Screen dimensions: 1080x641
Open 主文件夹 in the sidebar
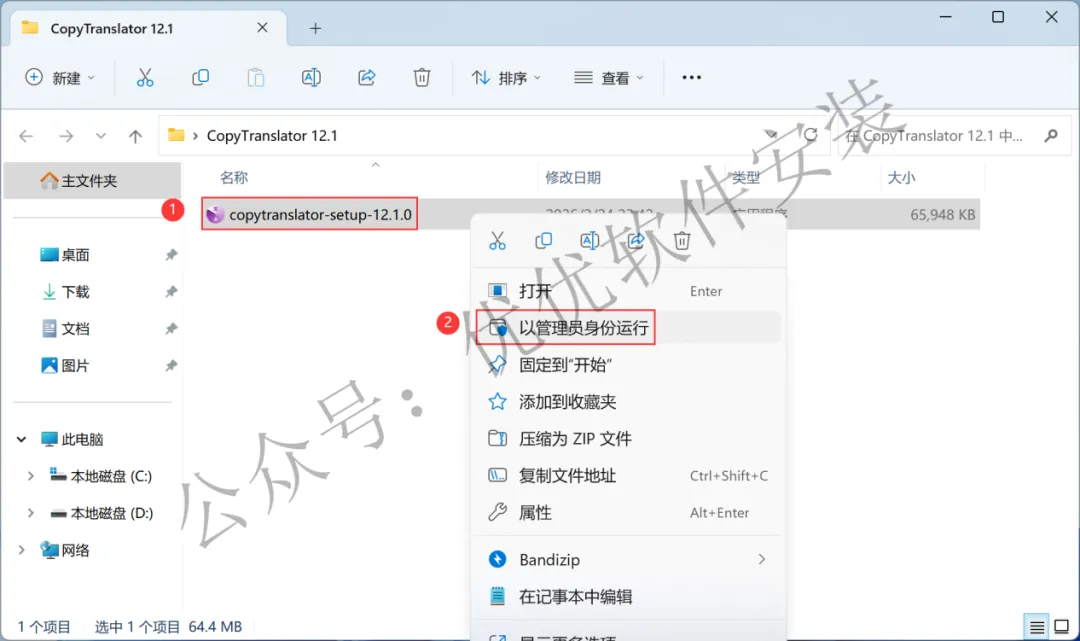92,181
